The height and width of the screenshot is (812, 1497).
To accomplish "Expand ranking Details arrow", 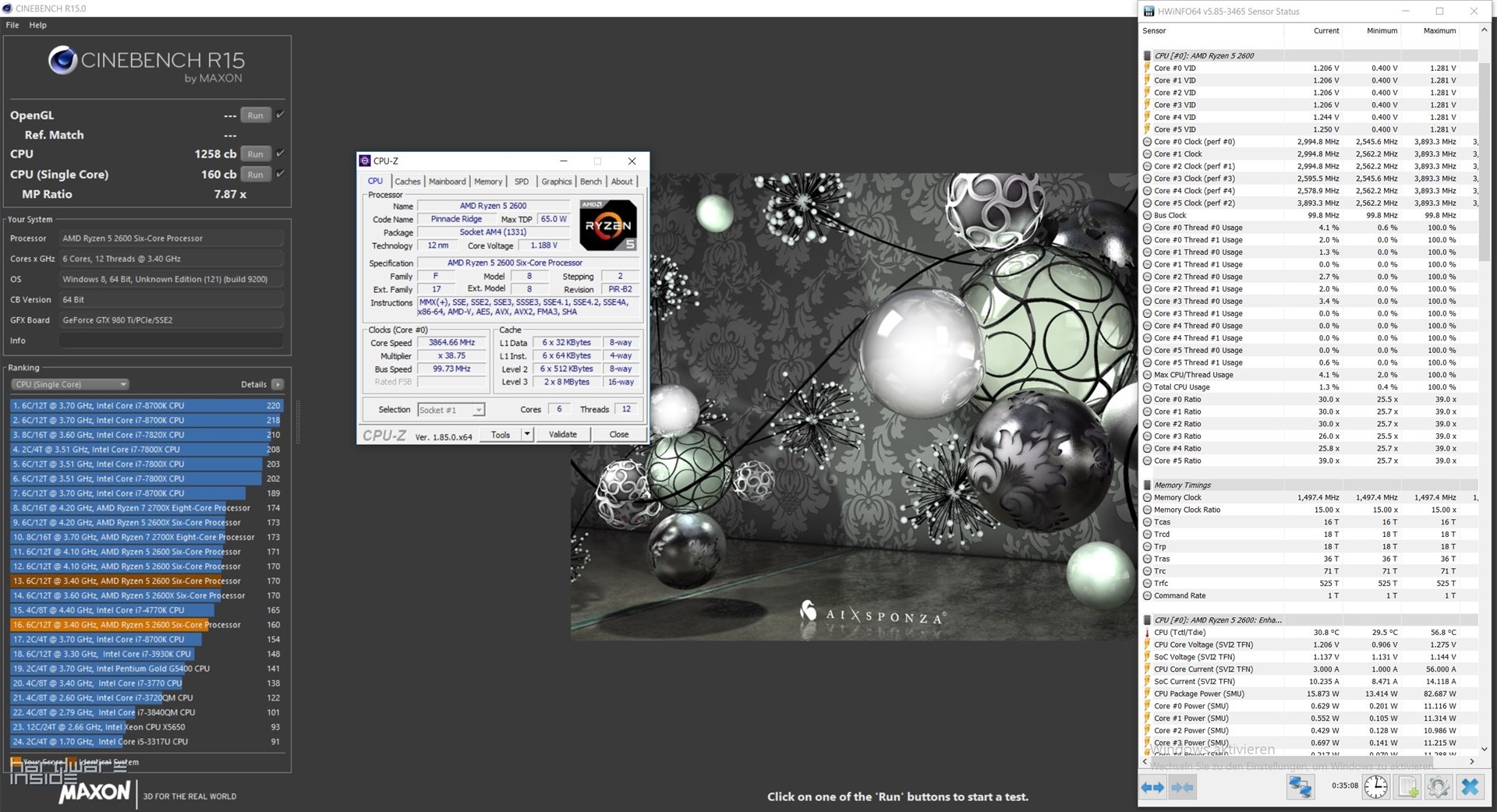I will pyautogui.click(x=278, y=384).
